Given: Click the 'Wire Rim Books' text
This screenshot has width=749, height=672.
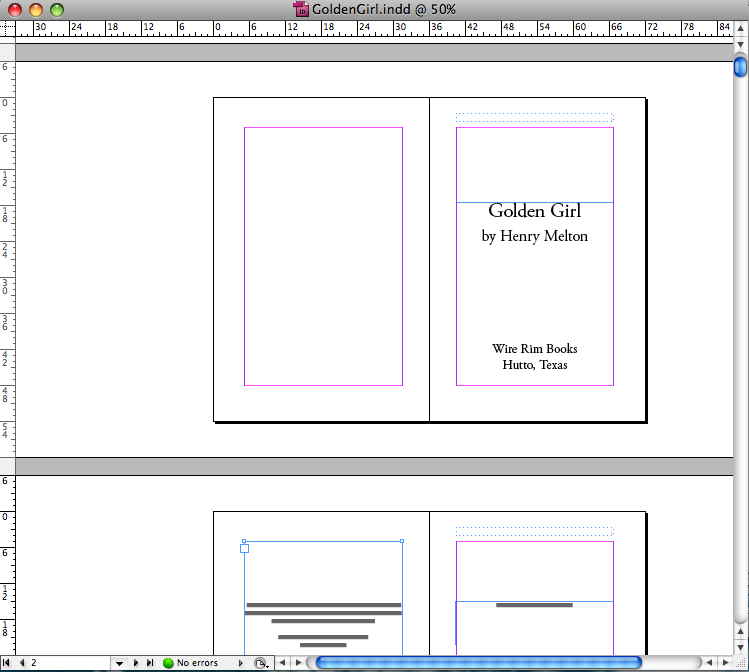Looking at the screenshot, I should (x=535, y=349).
